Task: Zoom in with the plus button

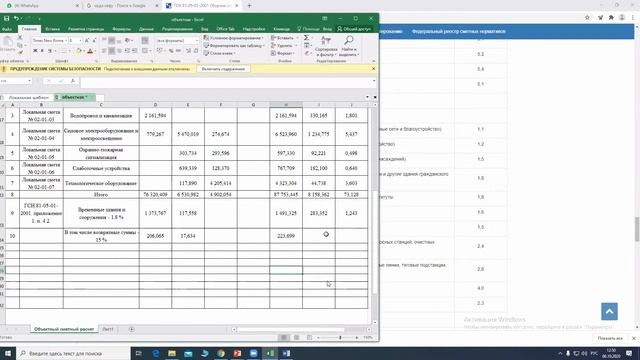Action: [x=357, y=338]
